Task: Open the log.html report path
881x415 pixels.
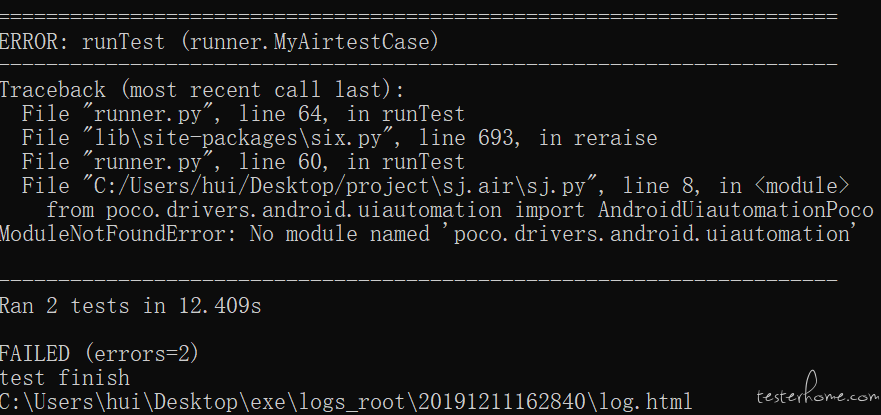Action: coord(346,402)
